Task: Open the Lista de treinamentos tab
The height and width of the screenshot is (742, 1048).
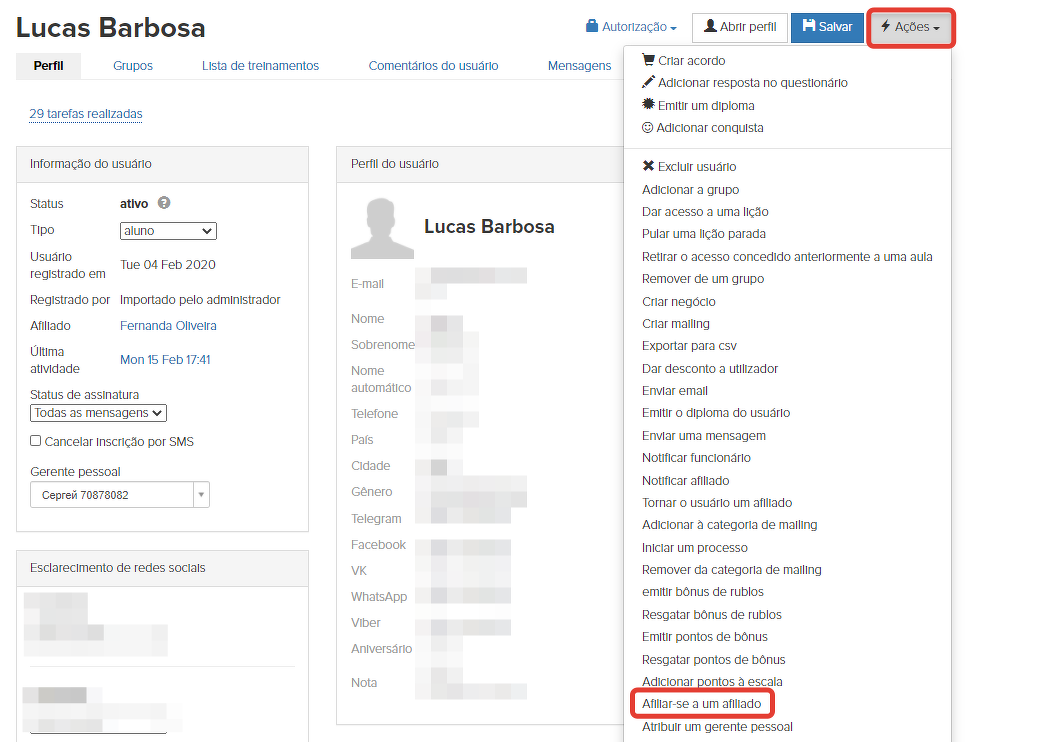Action: pos(260,66)
